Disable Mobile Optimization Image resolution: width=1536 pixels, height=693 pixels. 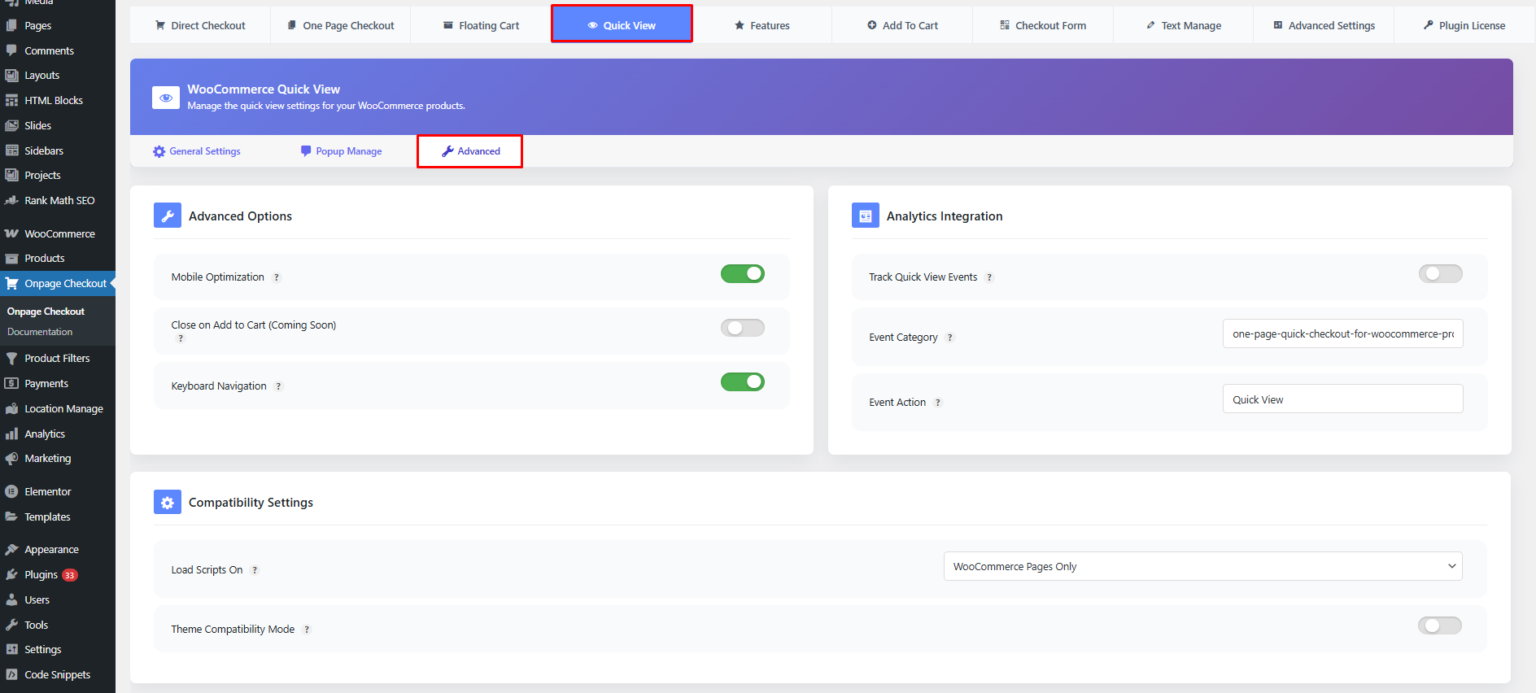pyautogui.click(x=742, y=272)
